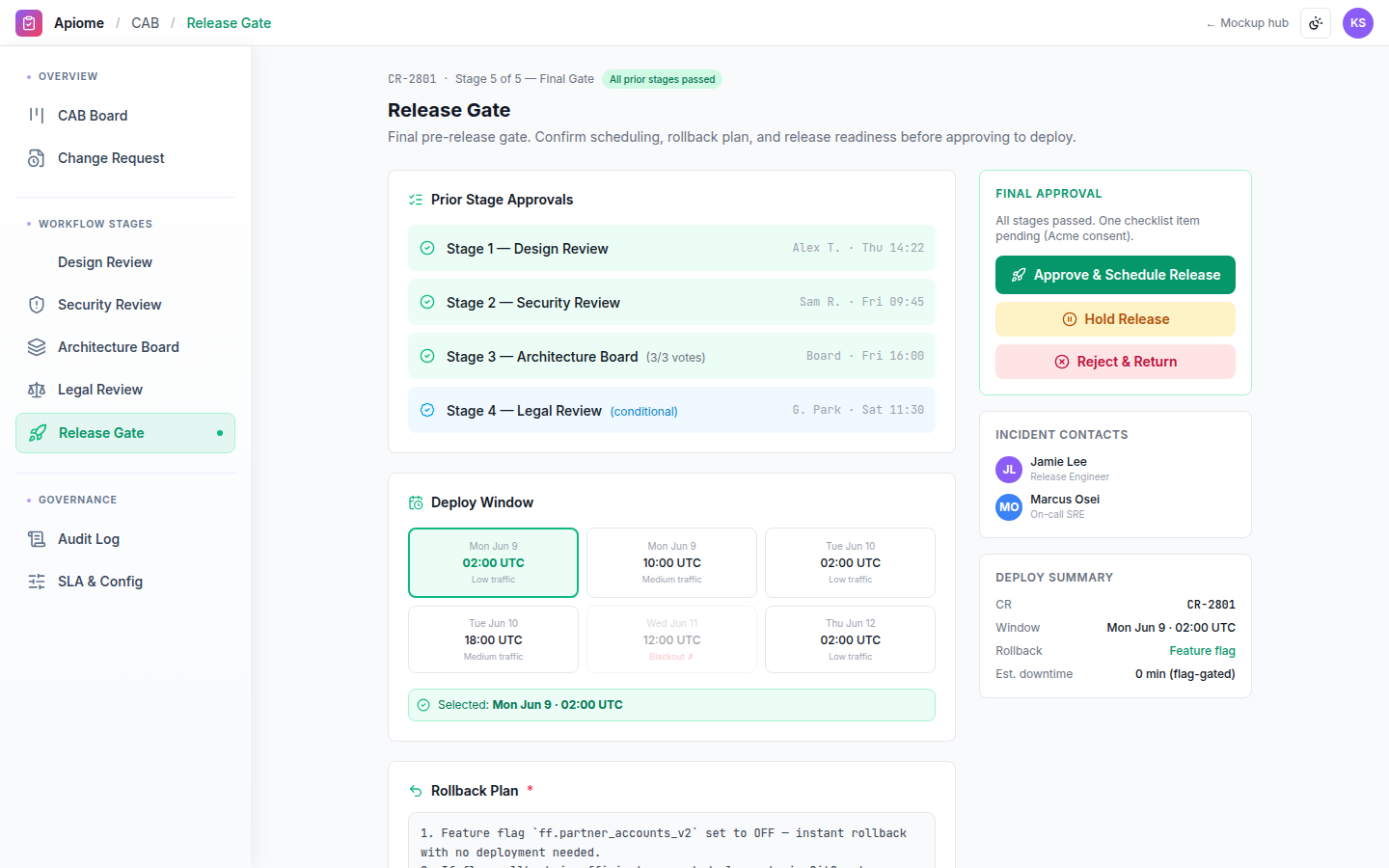Click the Board · Fri 16:00 approver text

pyautogui.click(x=865, y=356)
